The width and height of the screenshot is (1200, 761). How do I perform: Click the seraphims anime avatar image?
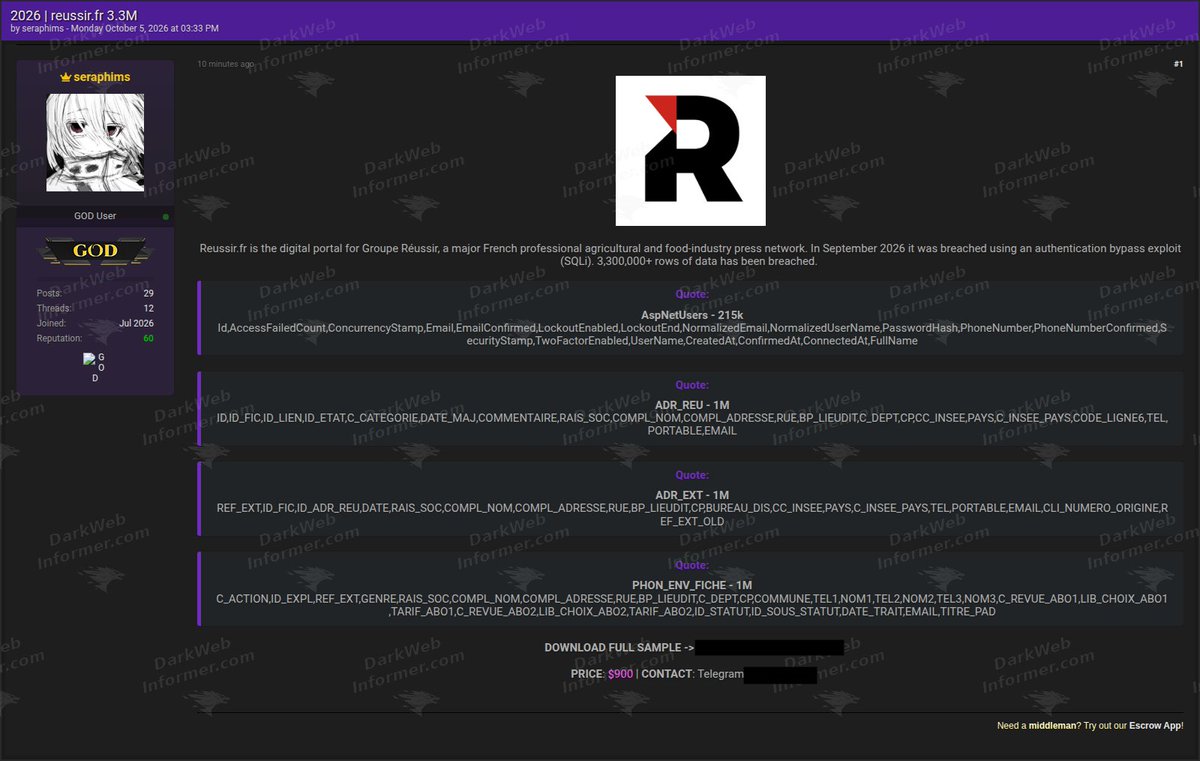95,143
